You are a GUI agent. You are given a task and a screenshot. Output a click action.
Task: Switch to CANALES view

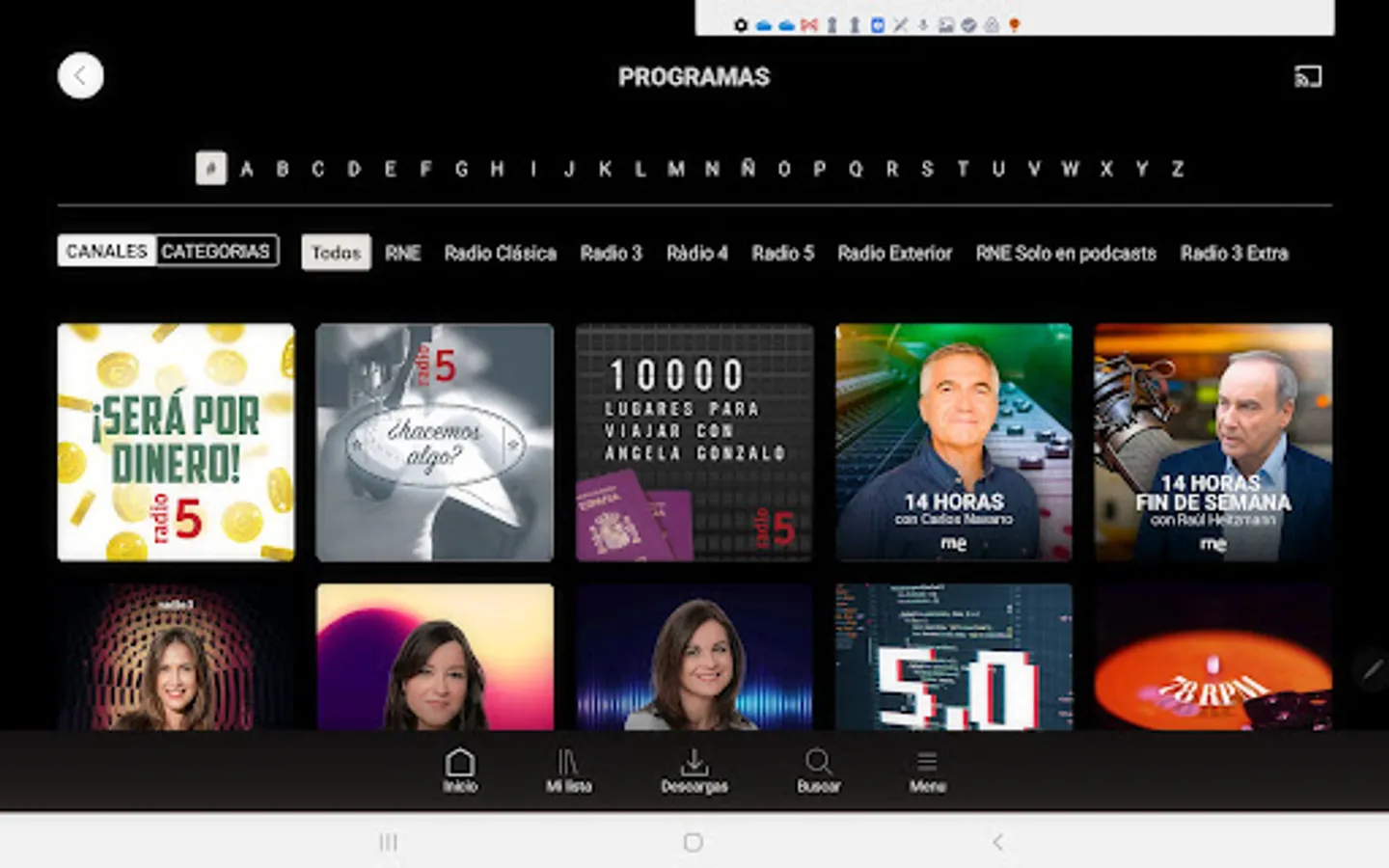point(106,251)
